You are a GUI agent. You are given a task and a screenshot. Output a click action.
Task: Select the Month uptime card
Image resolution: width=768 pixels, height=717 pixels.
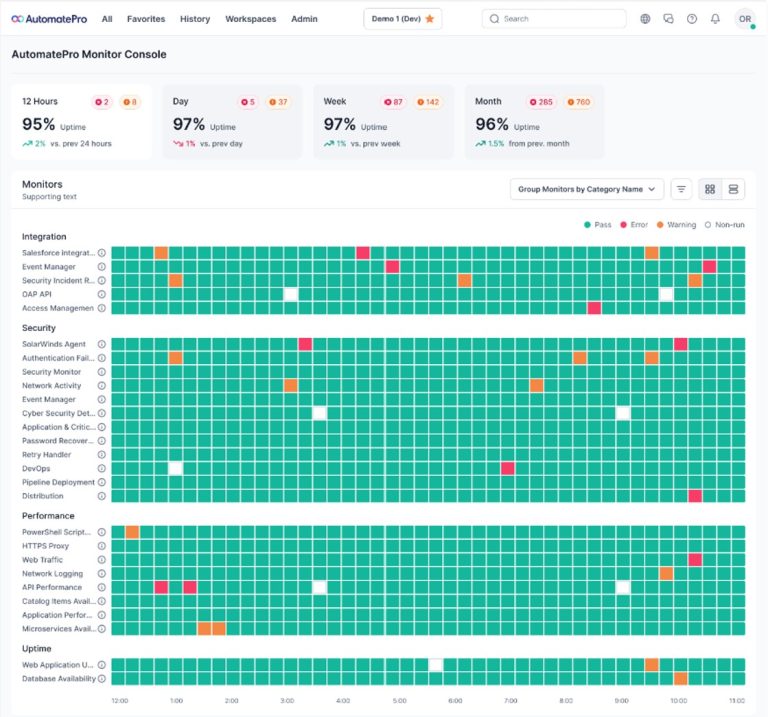point(535,121)
